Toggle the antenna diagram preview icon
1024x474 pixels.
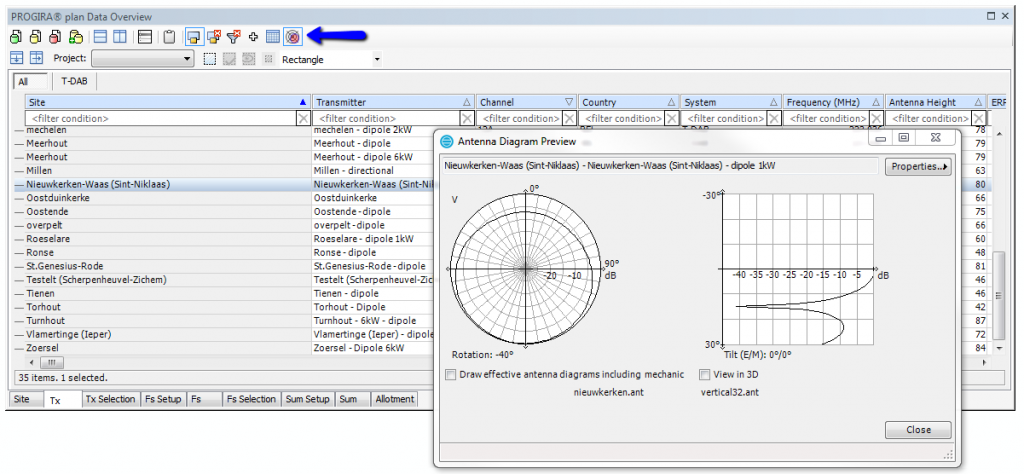(293, 37)
